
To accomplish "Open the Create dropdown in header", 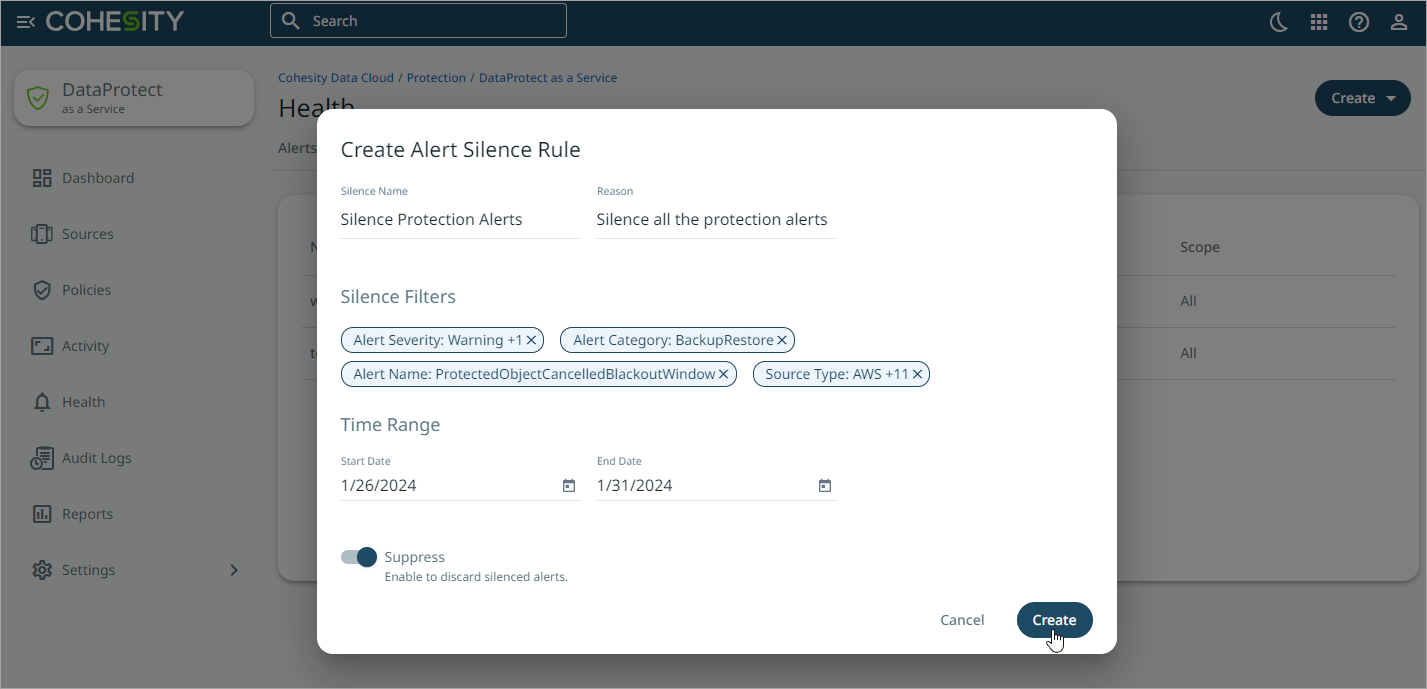I will click(1362, 98).
